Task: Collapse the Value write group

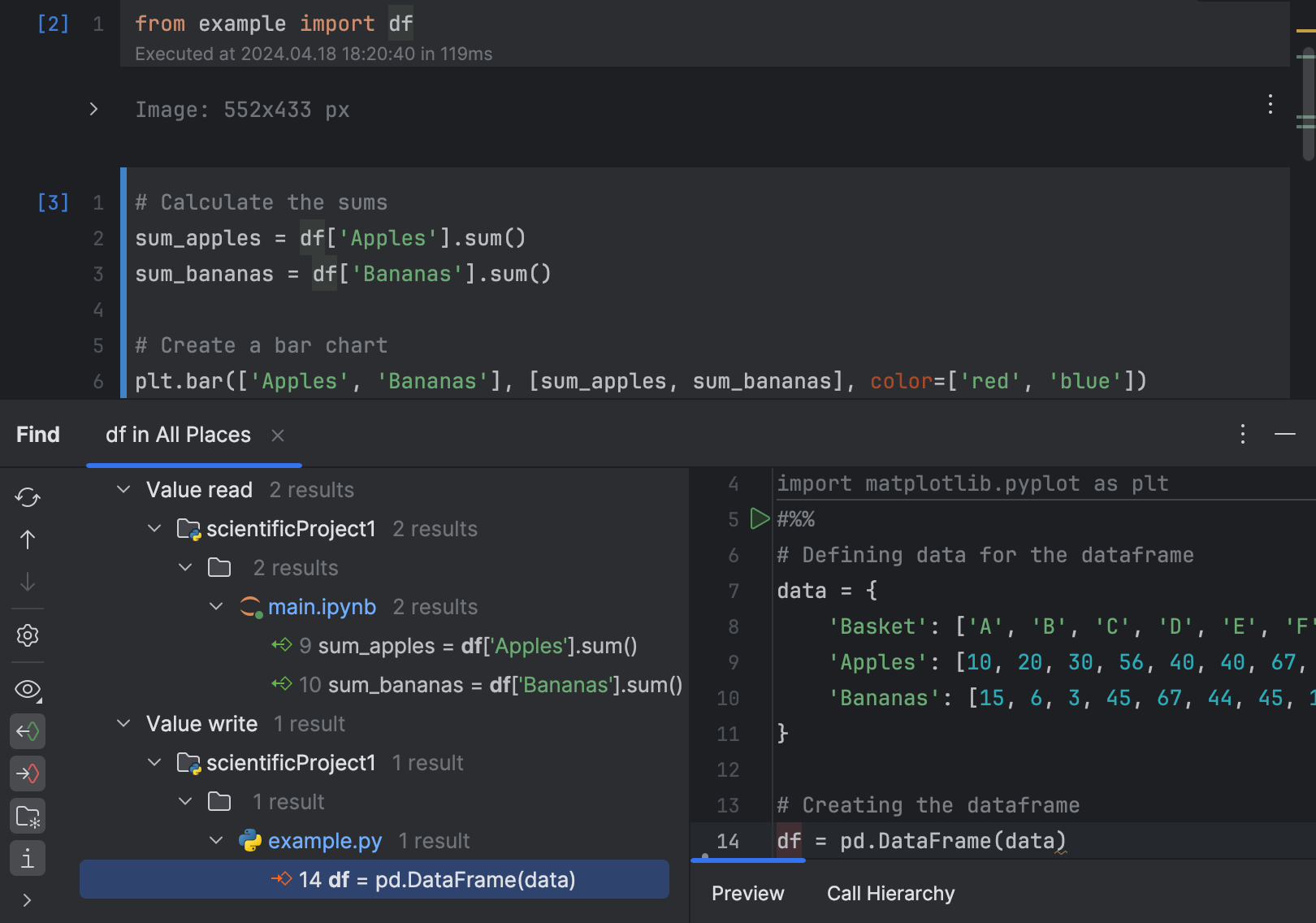Action: coord(123,723)
